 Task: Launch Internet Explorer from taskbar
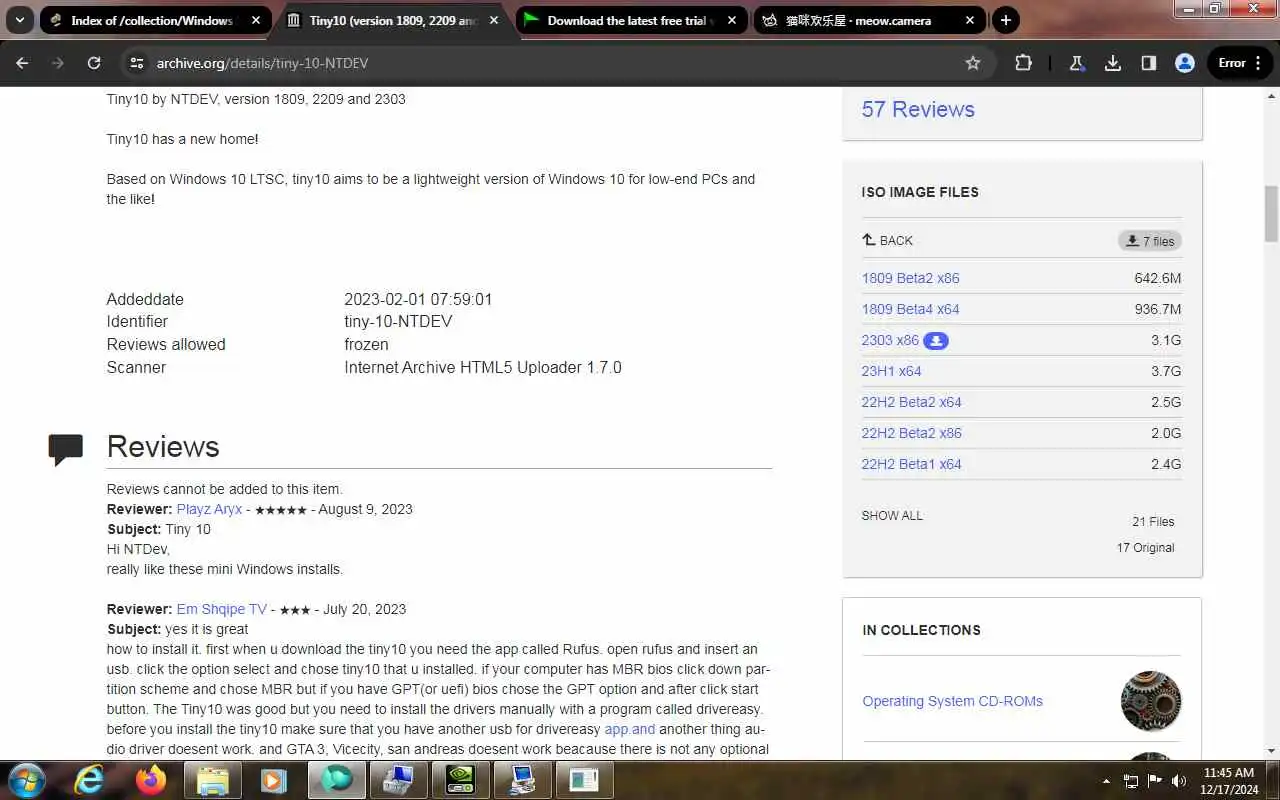tap(89, 780)
